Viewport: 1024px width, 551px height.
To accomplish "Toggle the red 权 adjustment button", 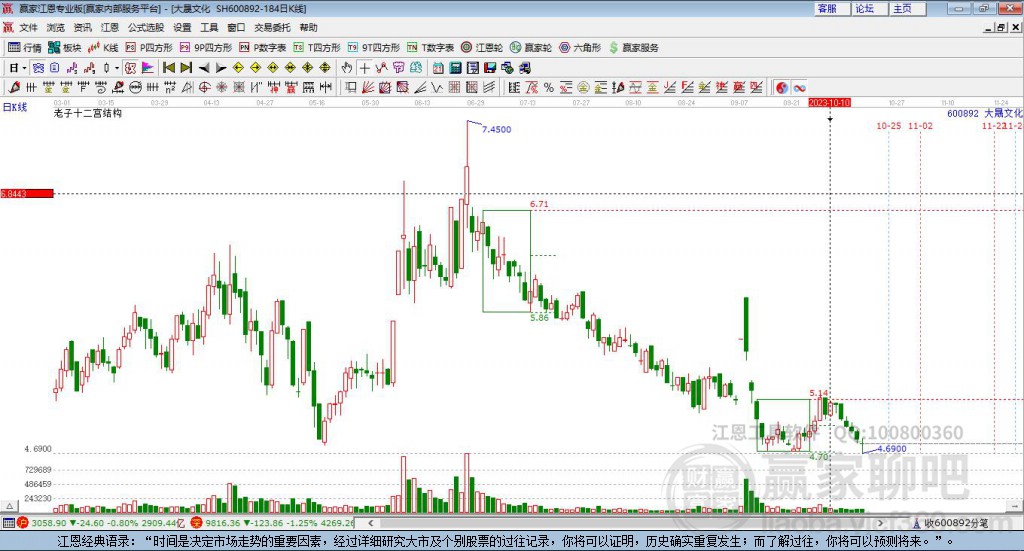I will [131, 68].
